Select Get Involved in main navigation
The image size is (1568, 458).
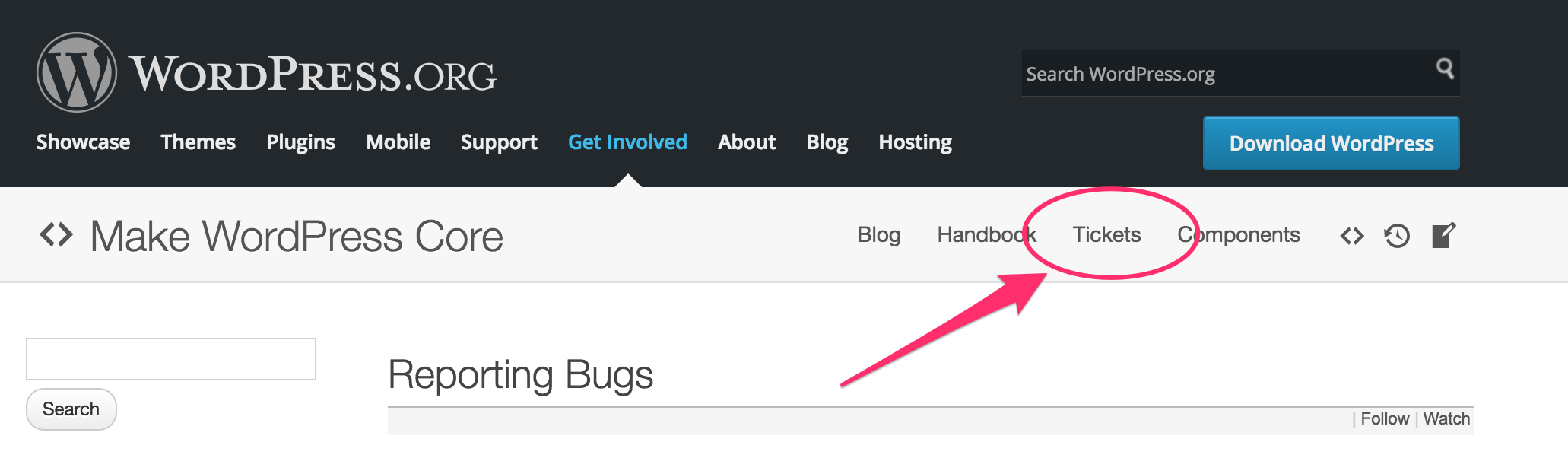(x=627, y=142)
